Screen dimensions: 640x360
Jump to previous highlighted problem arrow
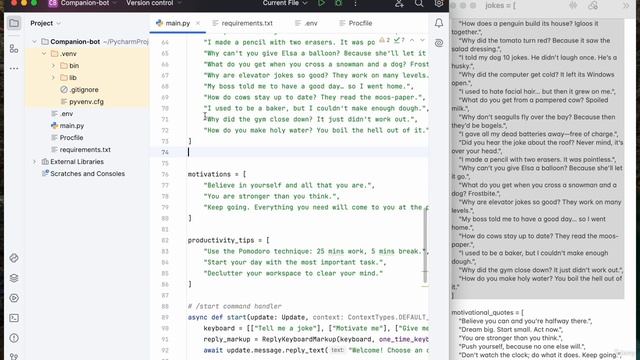412,40
